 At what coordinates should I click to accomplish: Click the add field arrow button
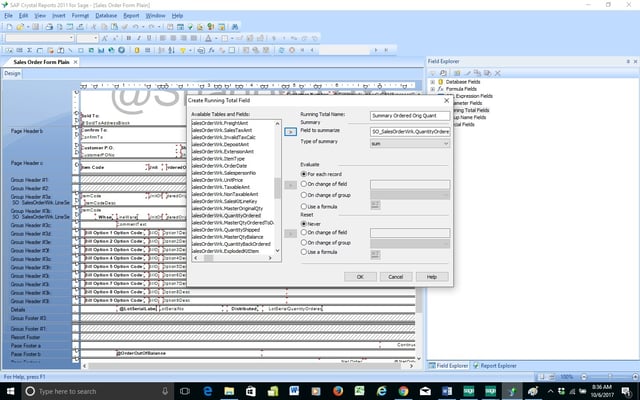(x=290, y=131)
